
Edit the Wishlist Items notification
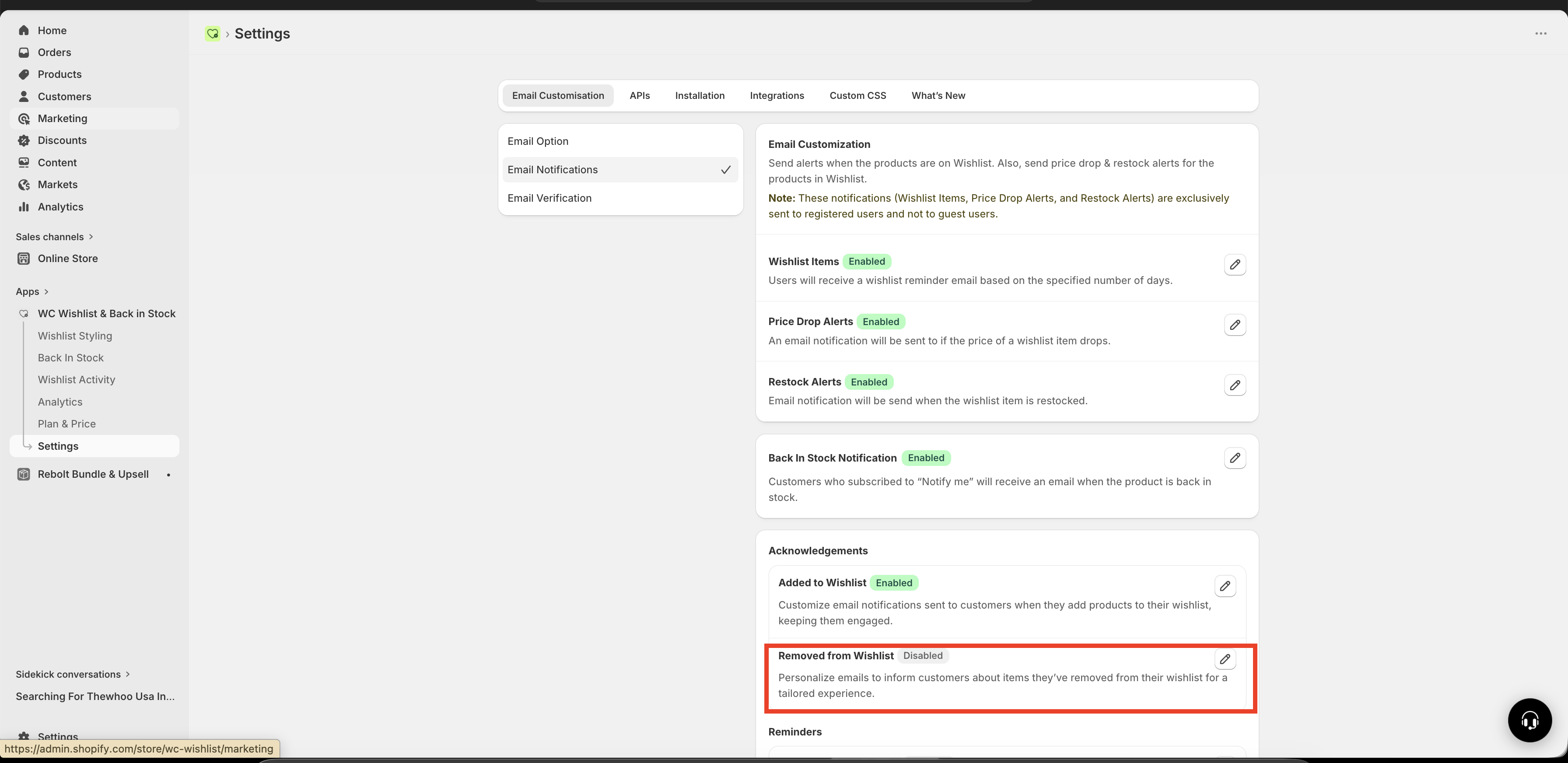1235,265
